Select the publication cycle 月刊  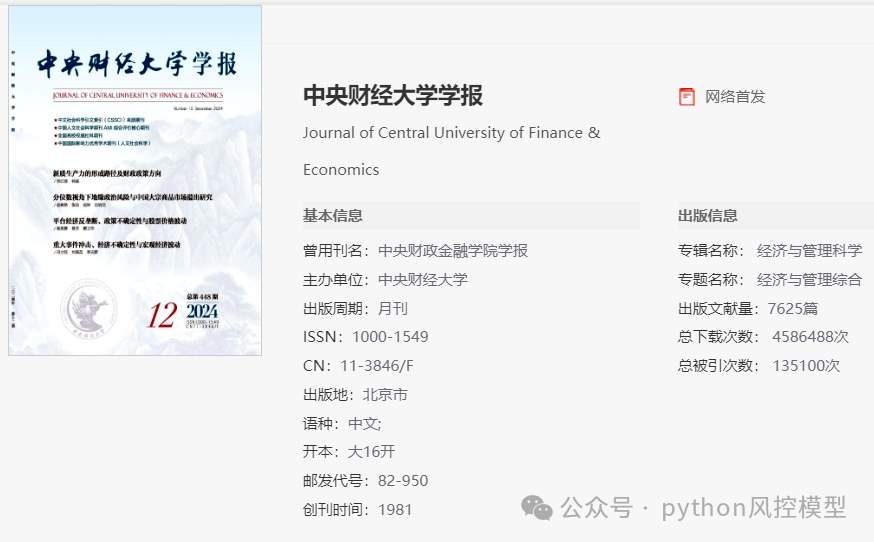point(393,309)
